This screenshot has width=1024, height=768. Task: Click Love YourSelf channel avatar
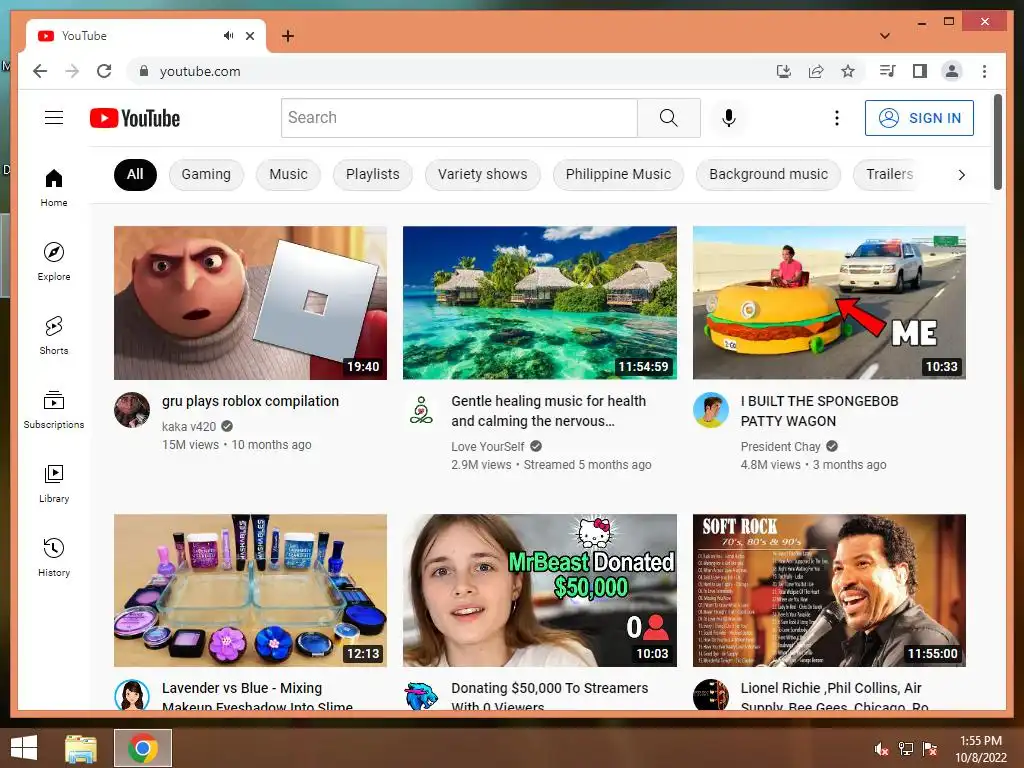421,410
